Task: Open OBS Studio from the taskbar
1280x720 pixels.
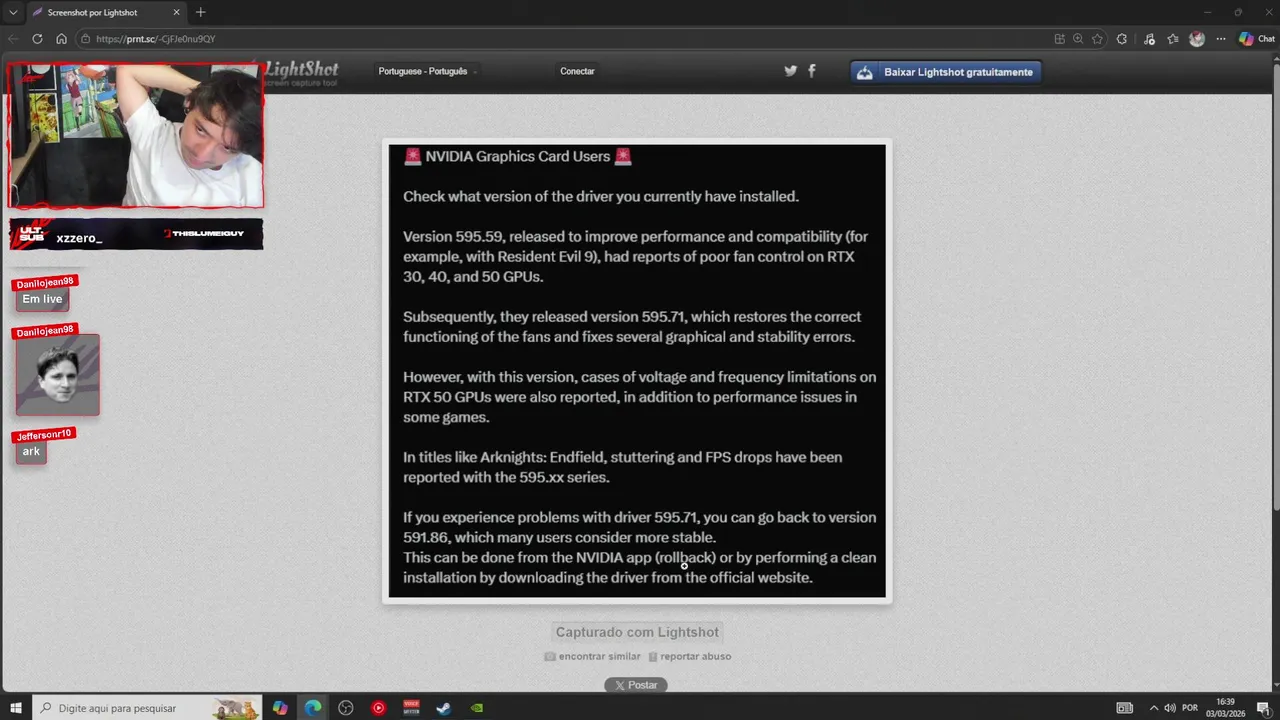Action: click(346, 708)
